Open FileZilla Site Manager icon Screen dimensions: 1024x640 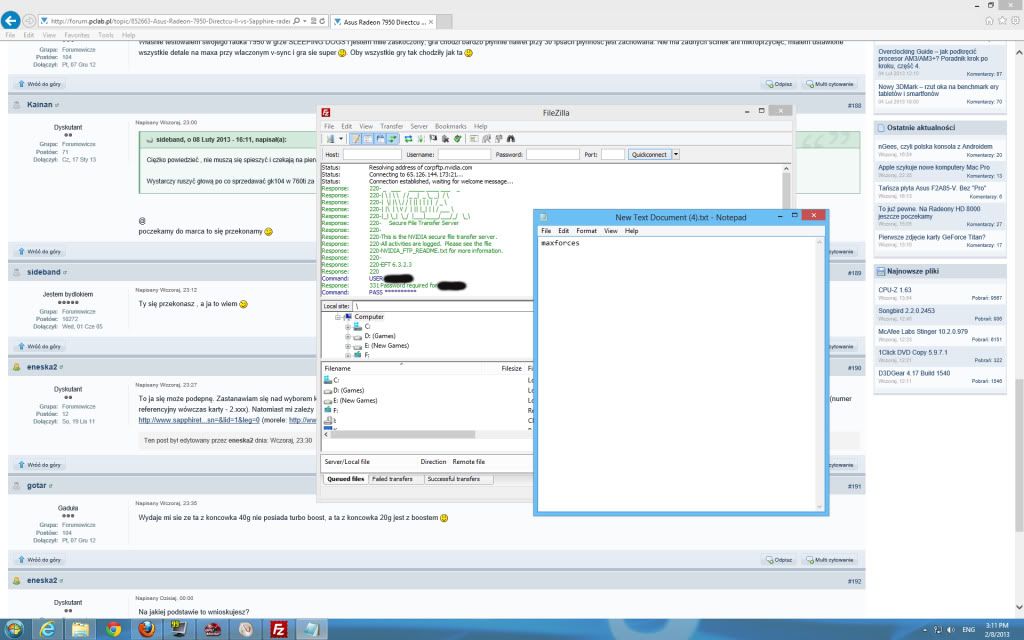[x=330, y=139]
